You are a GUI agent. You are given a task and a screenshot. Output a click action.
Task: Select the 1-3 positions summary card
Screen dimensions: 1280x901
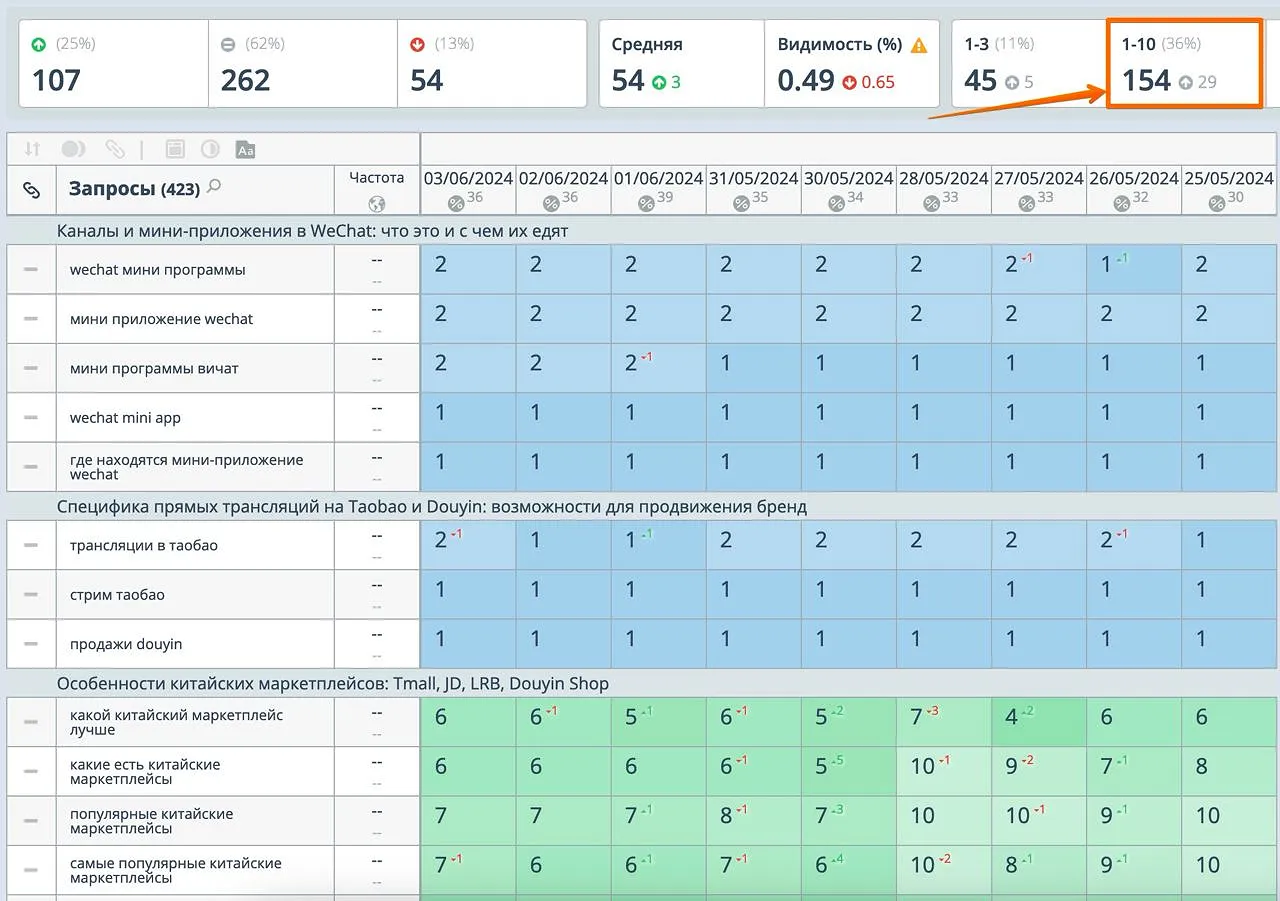coord(1028,64)
